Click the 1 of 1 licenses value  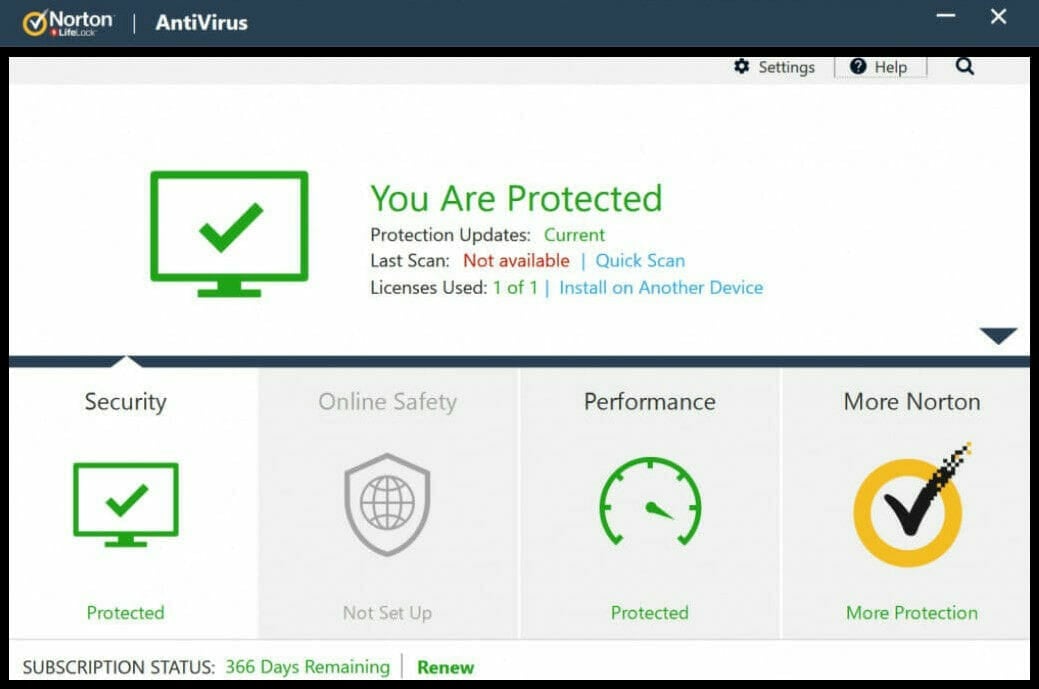coord(515,288)
